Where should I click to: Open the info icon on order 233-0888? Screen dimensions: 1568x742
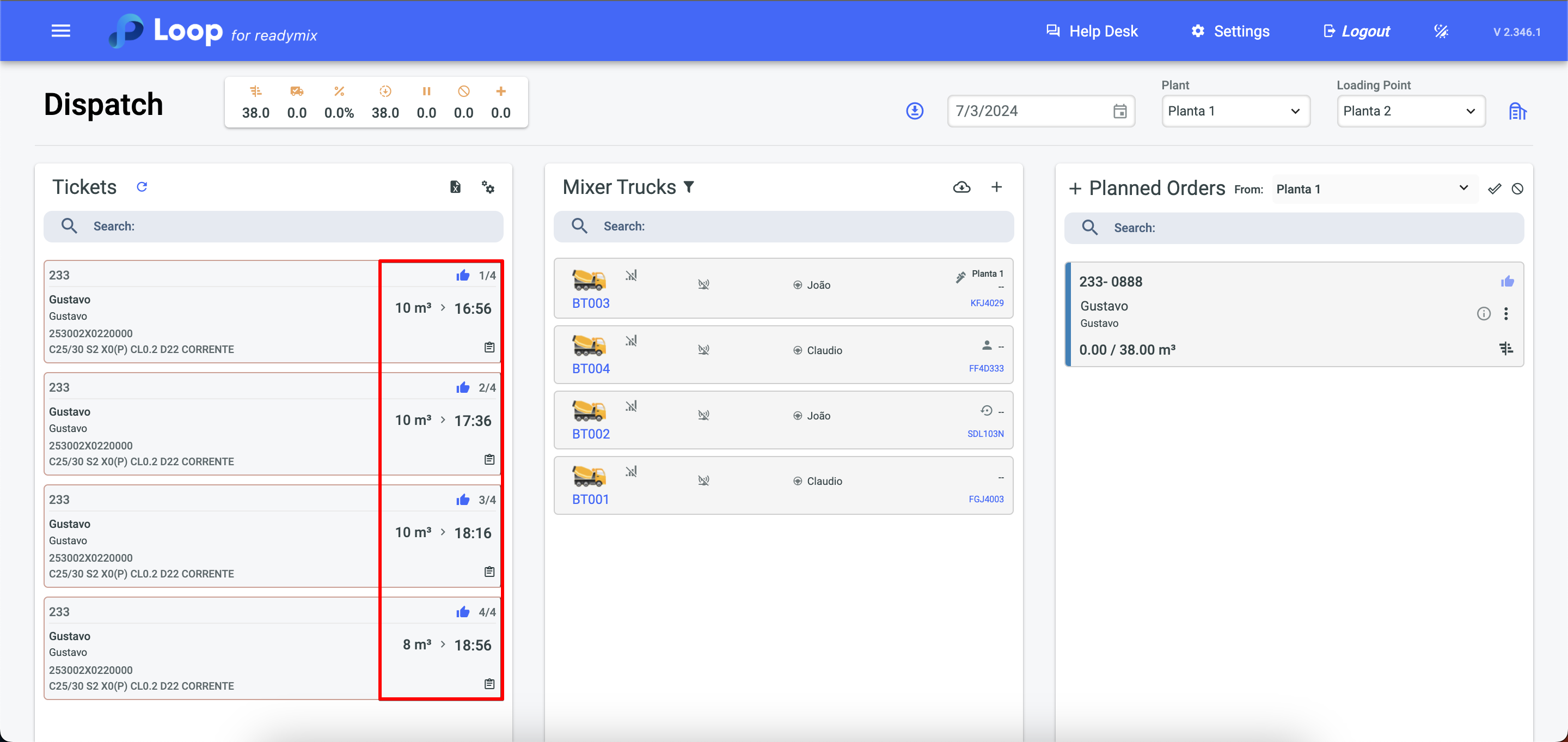(1484, 314)
